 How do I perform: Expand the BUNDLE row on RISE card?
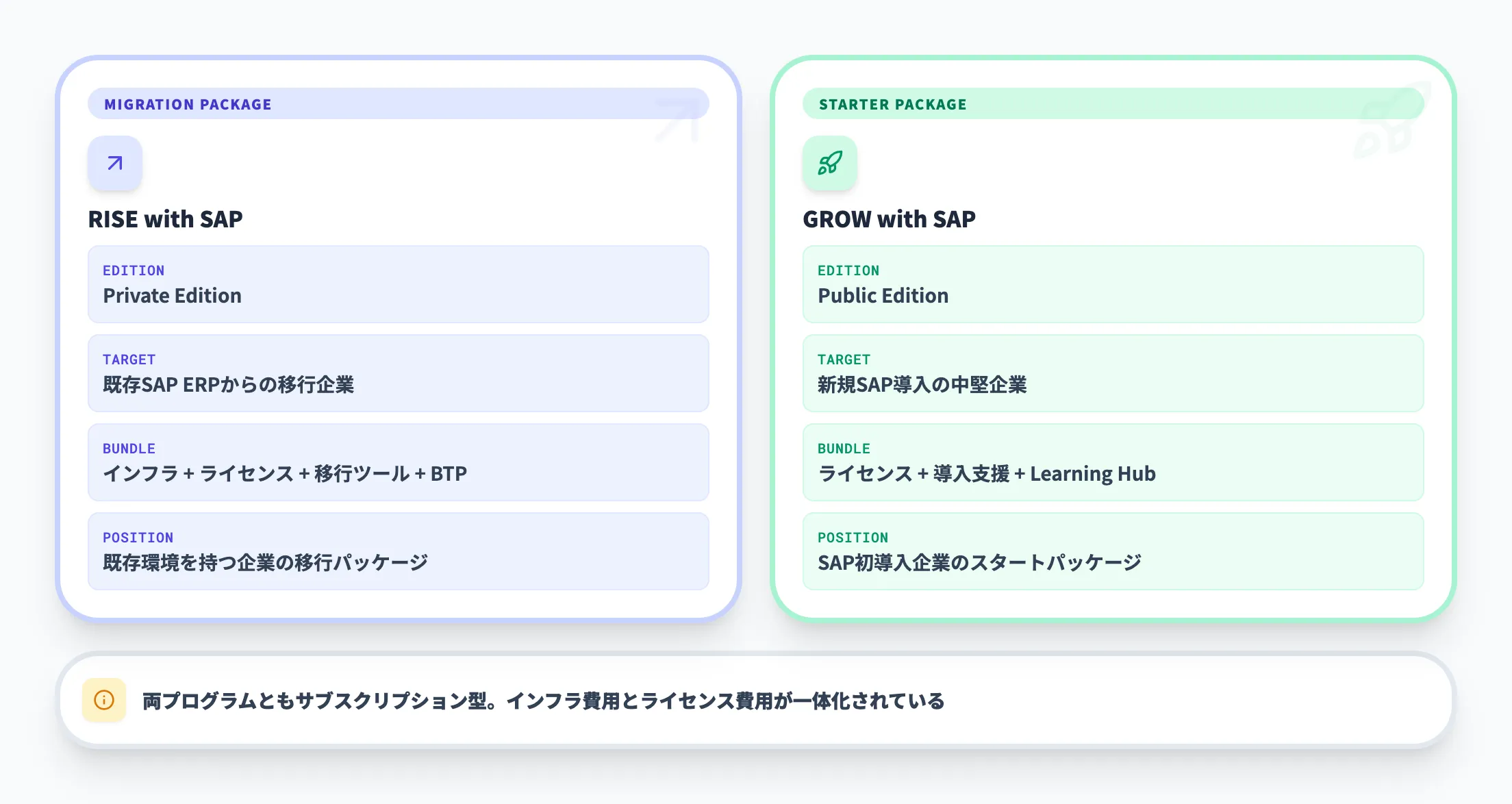click(397, 462)
